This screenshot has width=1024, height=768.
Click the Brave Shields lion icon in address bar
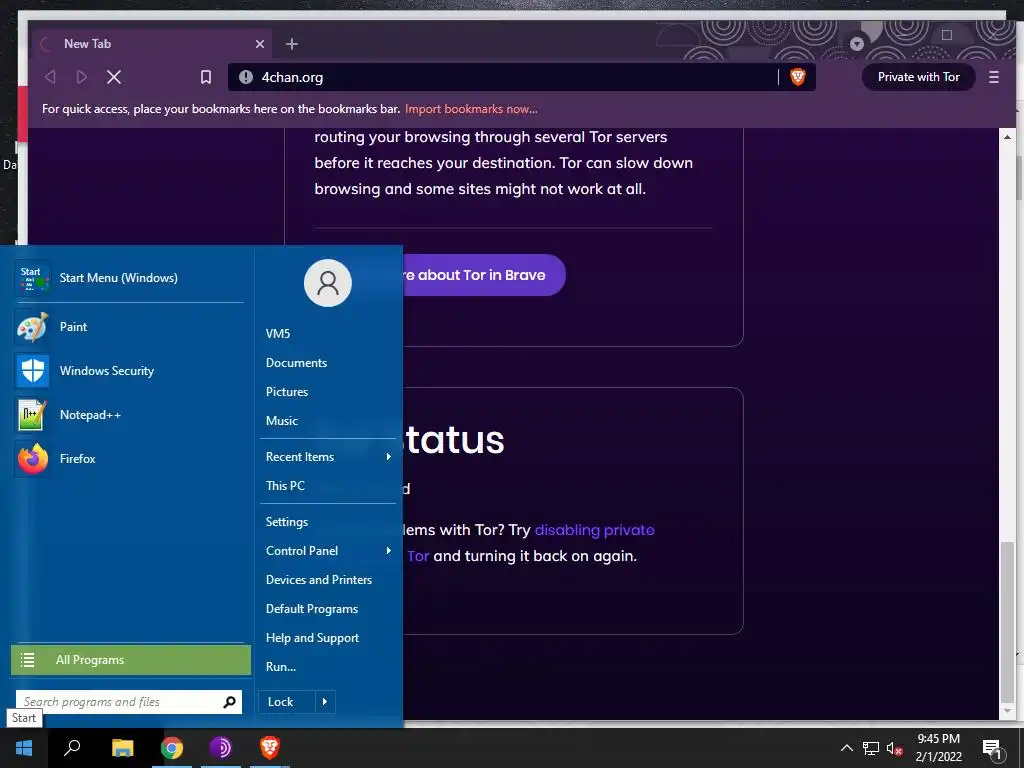[x=797, y=77]
